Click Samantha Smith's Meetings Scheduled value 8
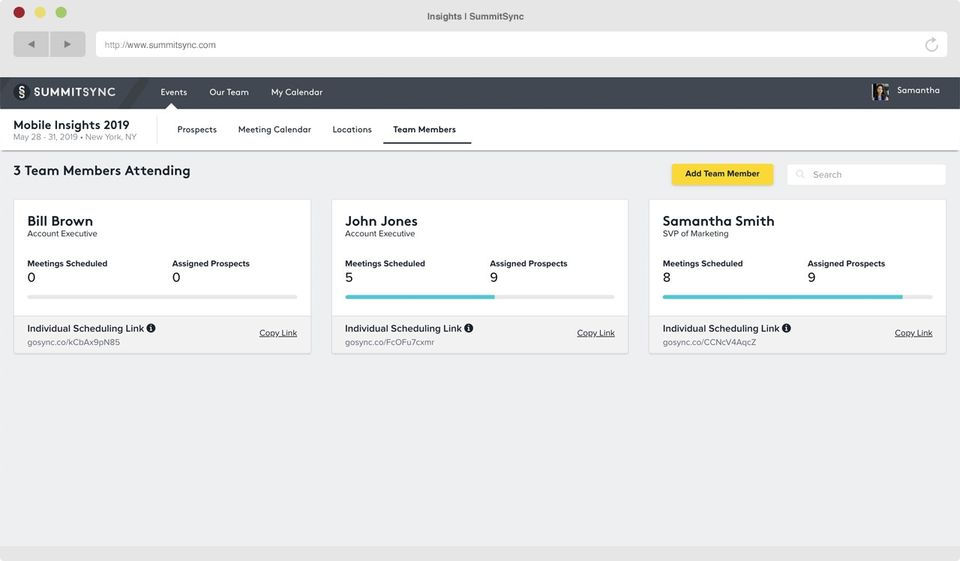The height and width of the screenshot is (561, 960). (667, 277)
